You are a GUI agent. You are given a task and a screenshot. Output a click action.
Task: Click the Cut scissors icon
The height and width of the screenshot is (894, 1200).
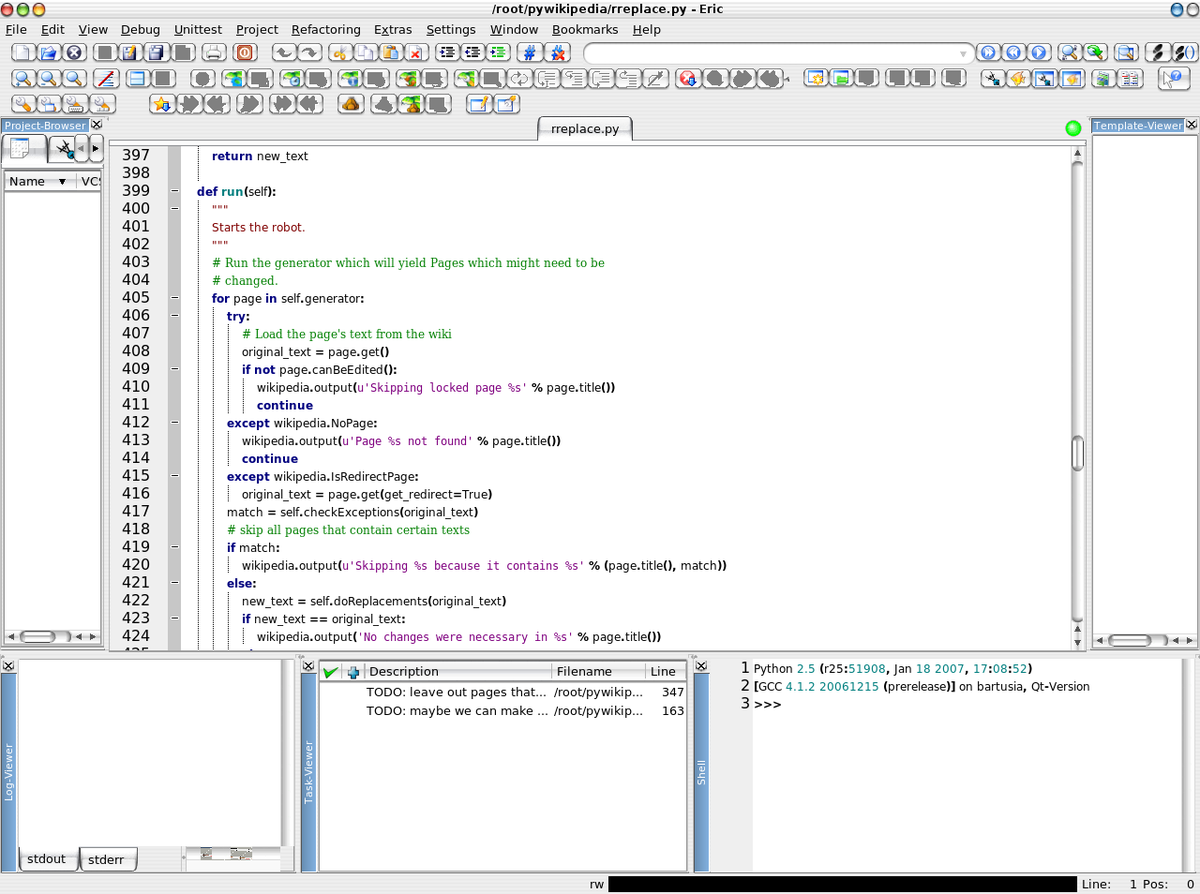pos(341,53)
